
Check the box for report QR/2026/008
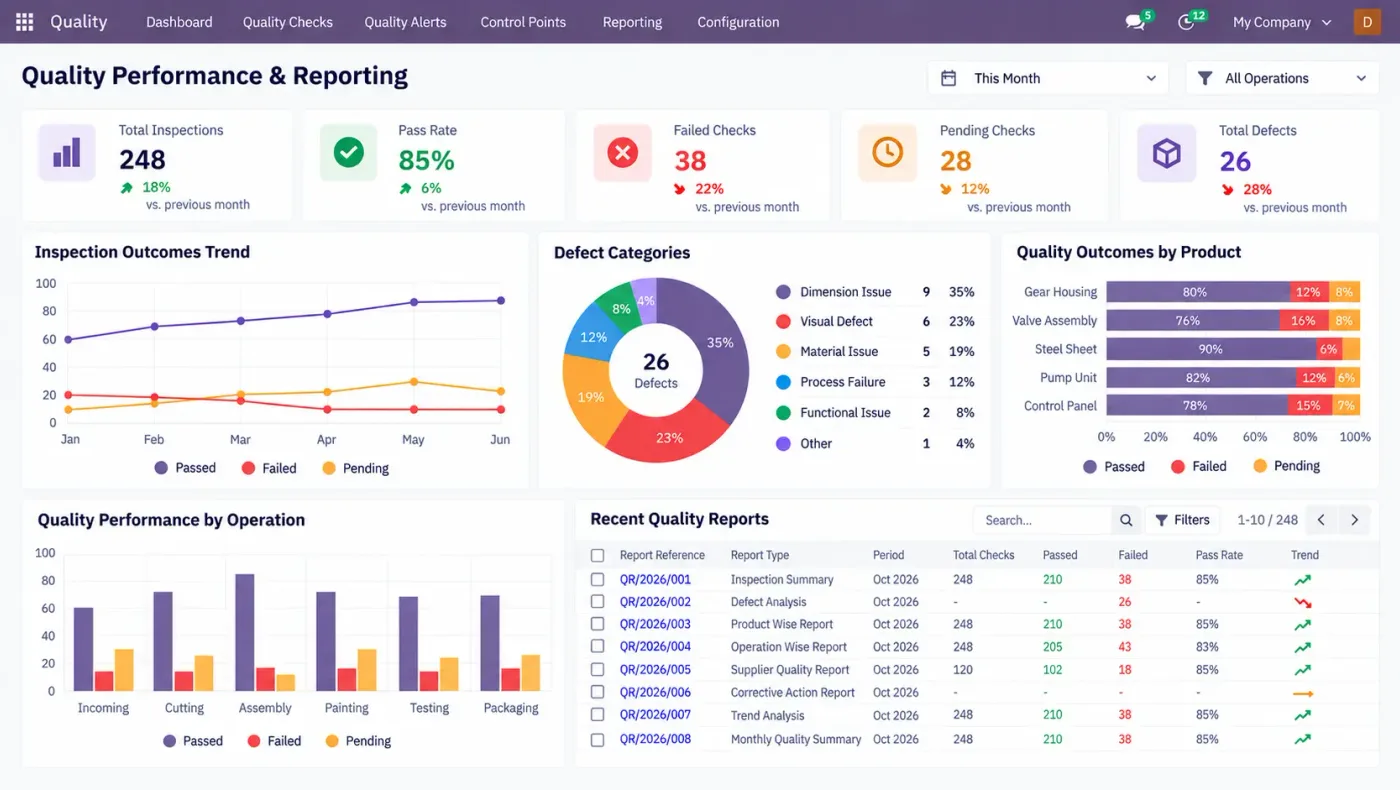click(597, 740)
